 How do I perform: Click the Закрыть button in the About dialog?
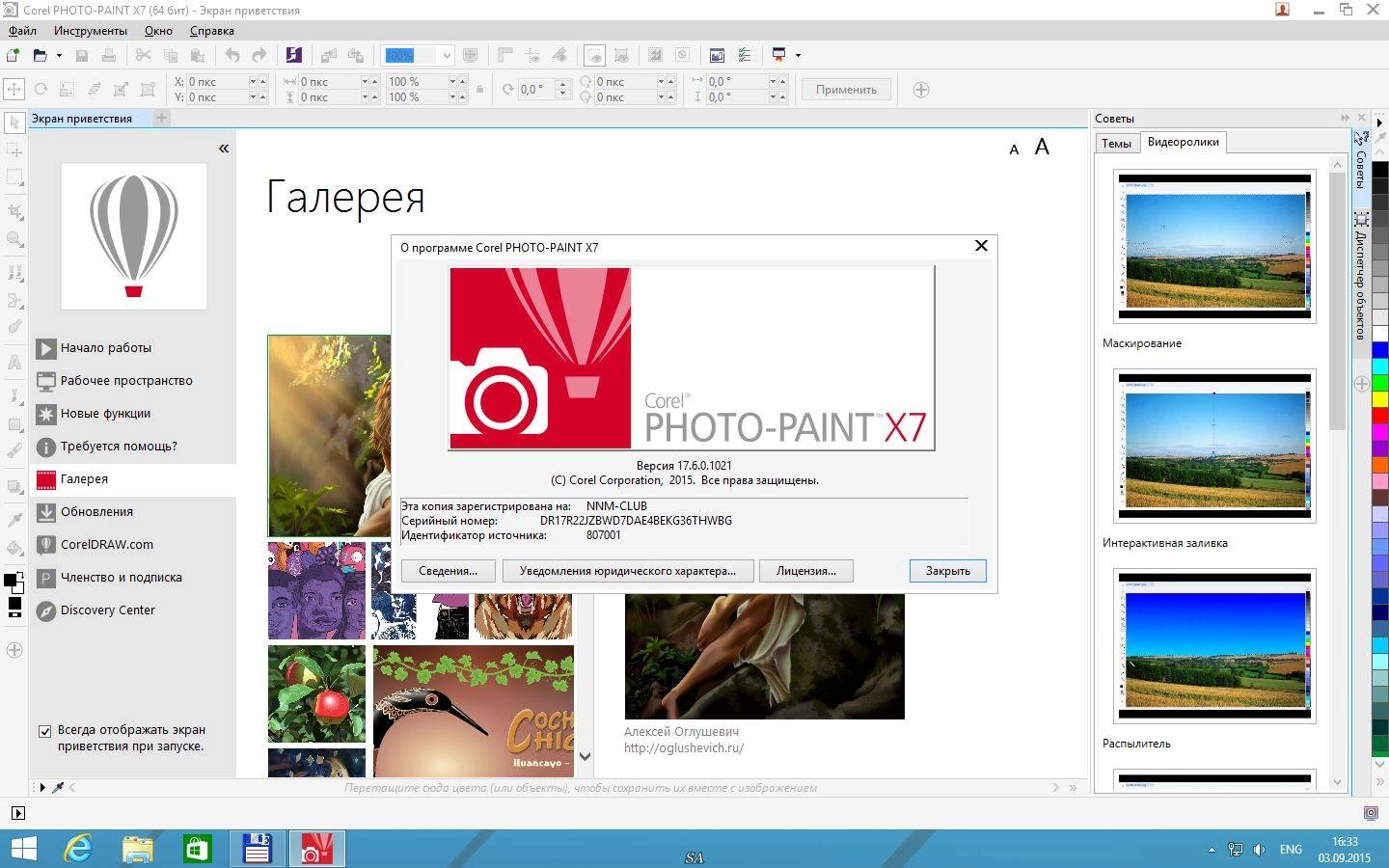tap(947, 571)
